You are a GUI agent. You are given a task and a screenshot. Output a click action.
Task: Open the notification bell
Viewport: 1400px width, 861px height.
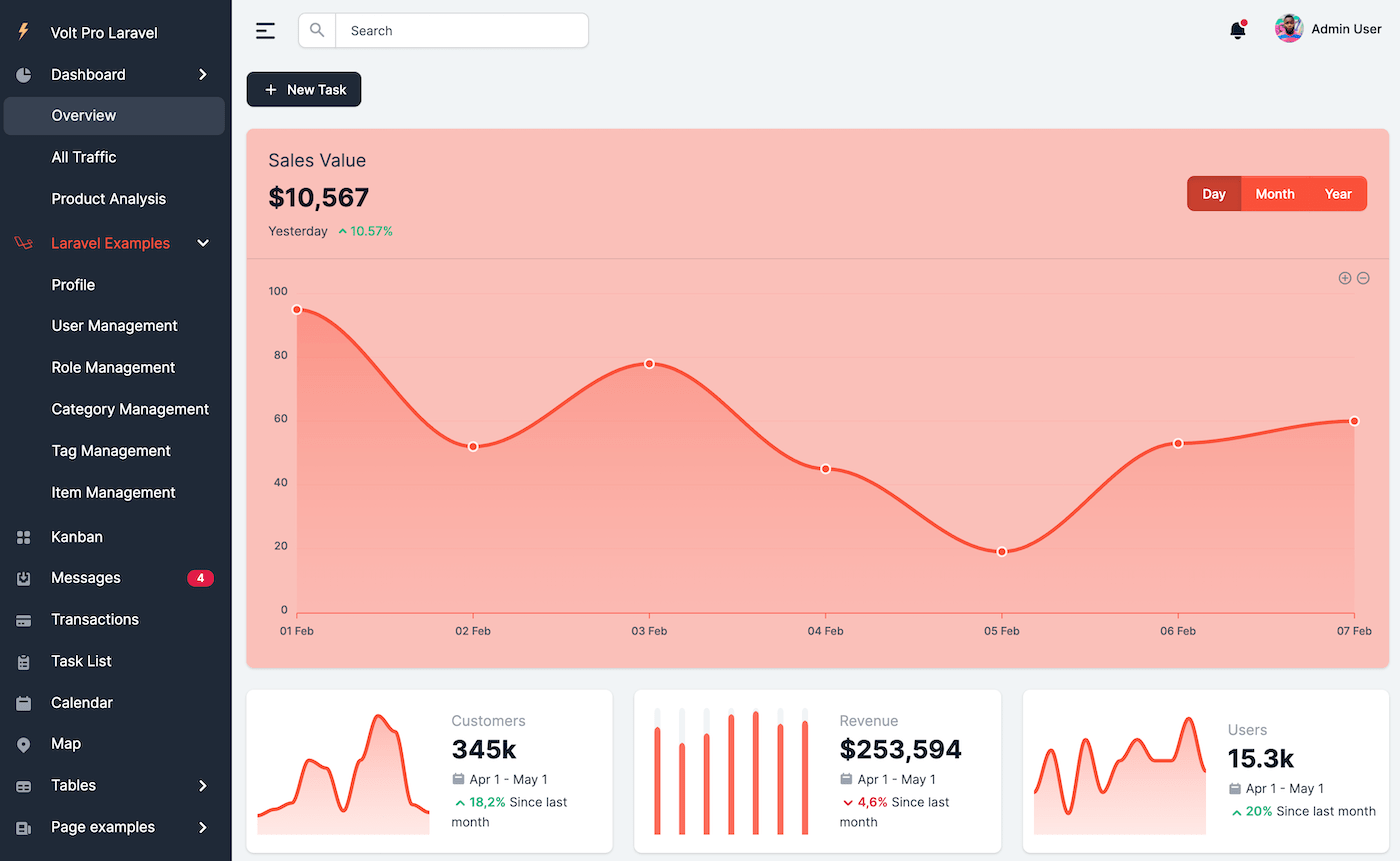pos(1237,30)
